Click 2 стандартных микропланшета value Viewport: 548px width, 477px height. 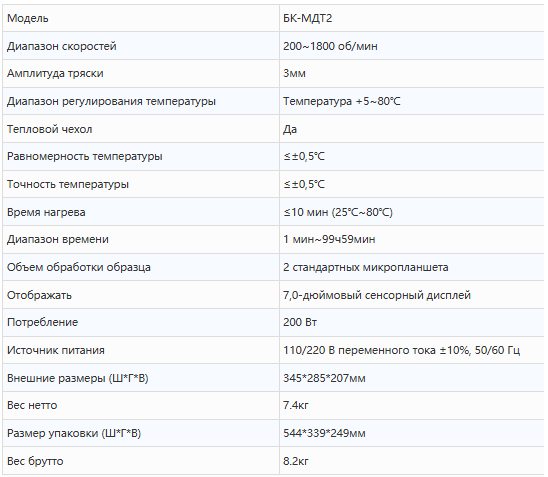tap(366, 267)
